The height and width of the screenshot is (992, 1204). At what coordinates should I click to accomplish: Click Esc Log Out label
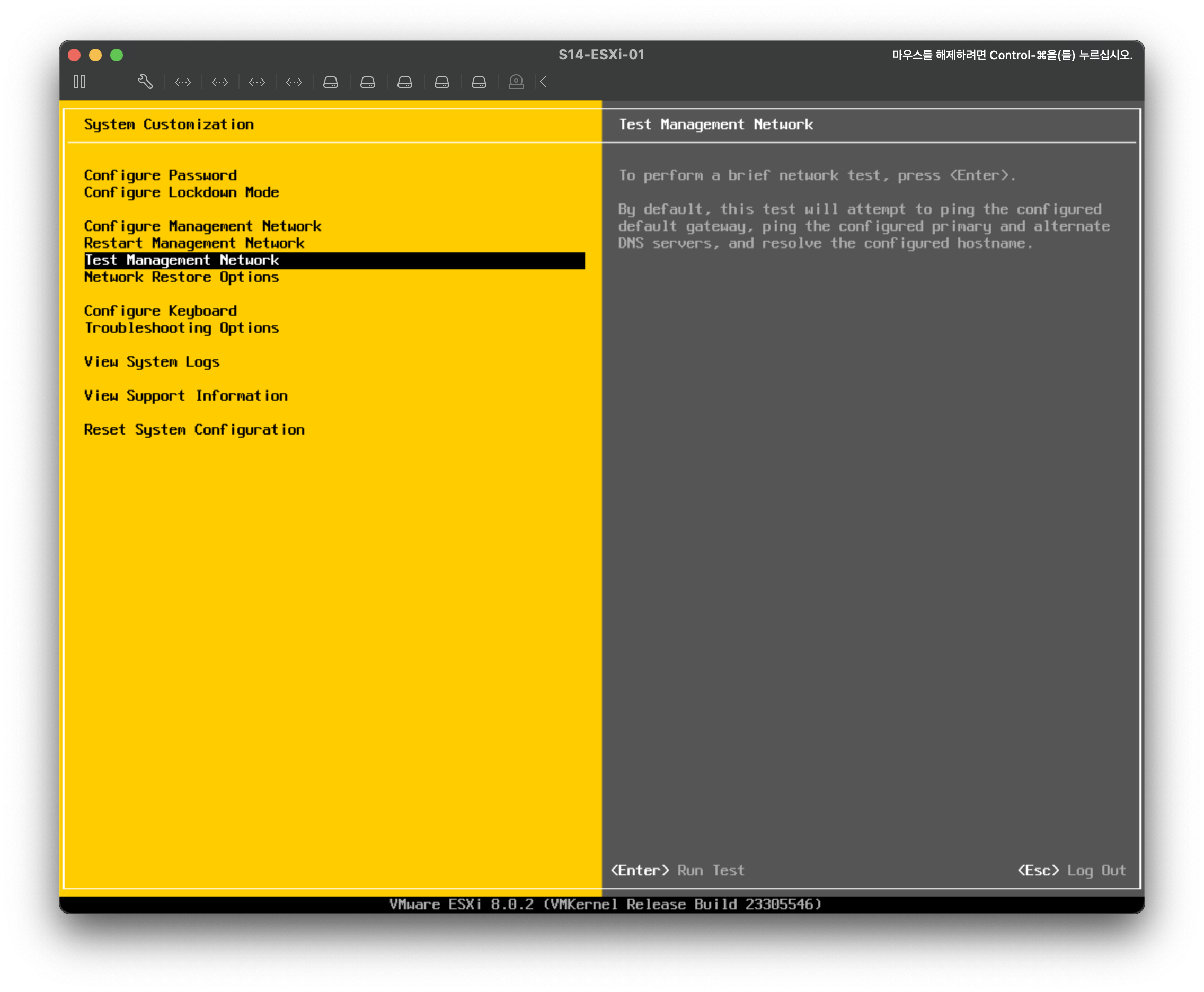click(x=1072, y=870)
